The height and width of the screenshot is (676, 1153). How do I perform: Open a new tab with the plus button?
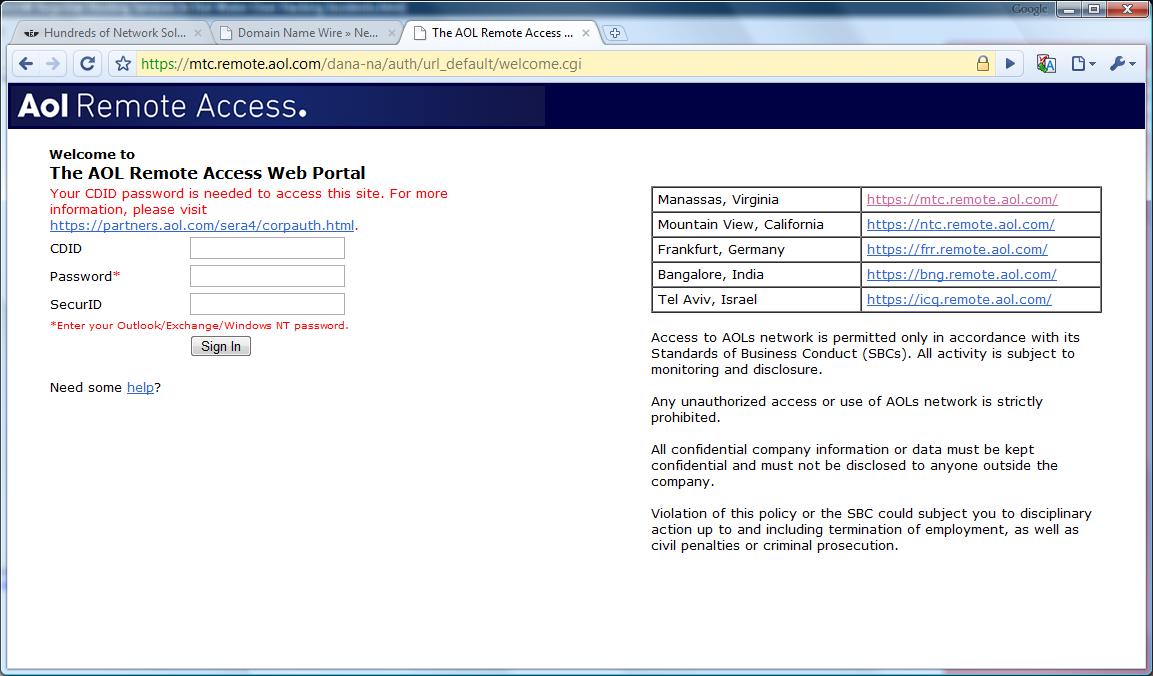[615, 33]
